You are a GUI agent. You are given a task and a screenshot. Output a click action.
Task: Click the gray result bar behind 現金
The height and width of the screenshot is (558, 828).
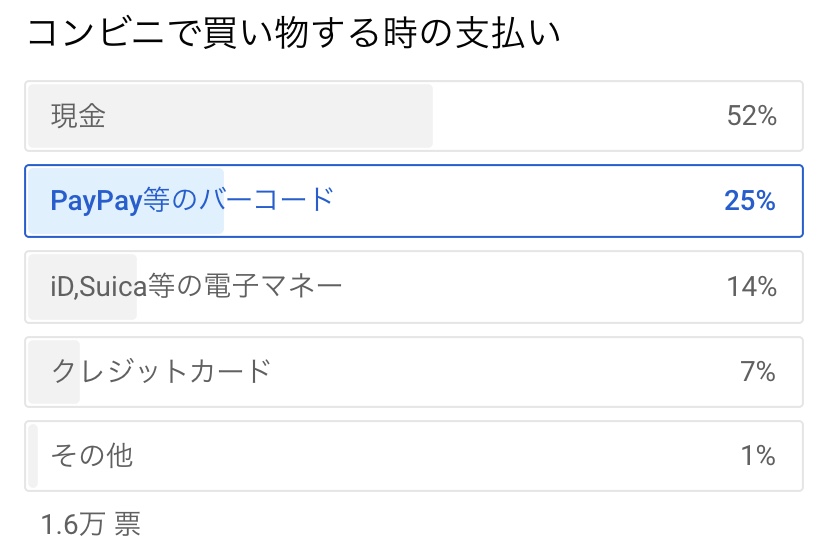[230, 116]
